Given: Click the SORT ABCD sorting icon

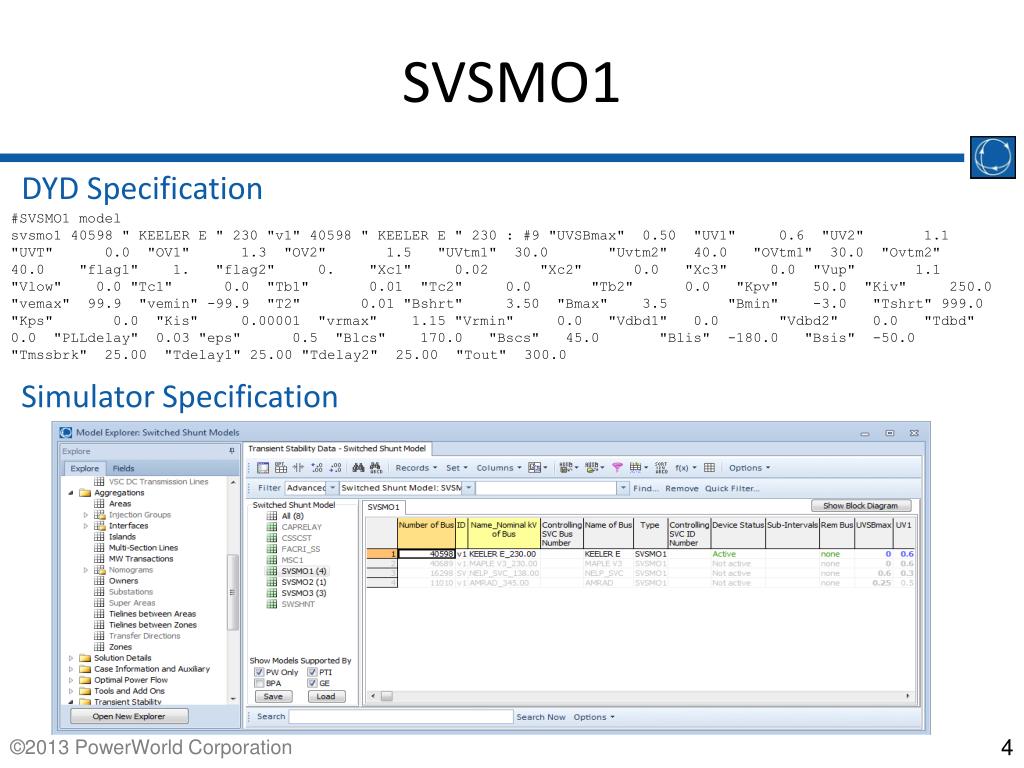Looking at the screenshot, I should [x=661, y=468].
